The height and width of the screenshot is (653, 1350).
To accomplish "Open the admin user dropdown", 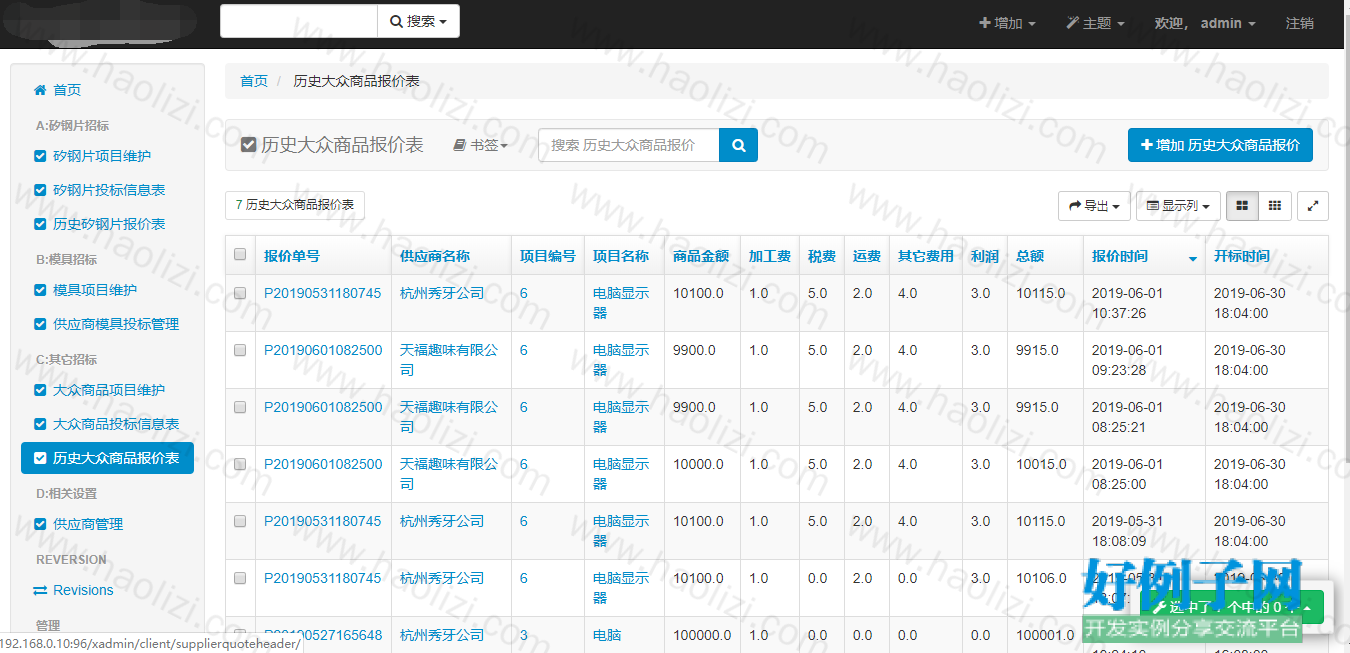I will (1228, 23).
